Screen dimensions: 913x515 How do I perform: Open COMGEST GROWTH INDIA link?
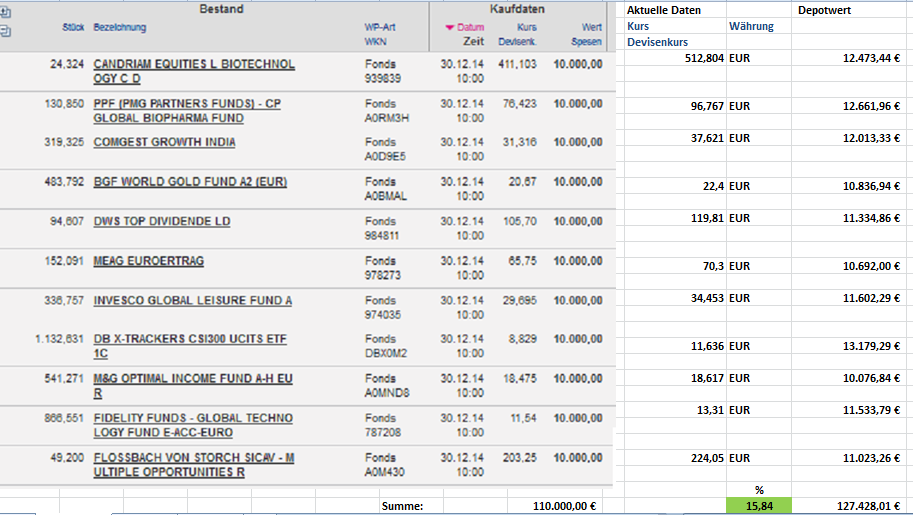(164, 142)
